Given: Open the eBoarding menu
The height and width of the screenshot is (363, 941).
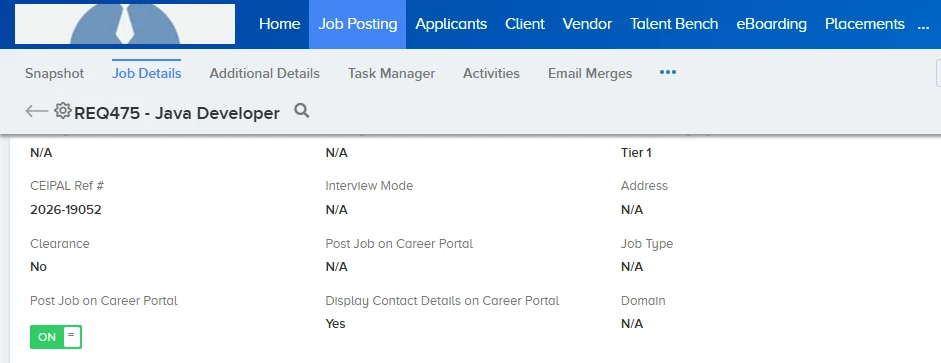Looking at the screenshot, I should tap(772, 24).
